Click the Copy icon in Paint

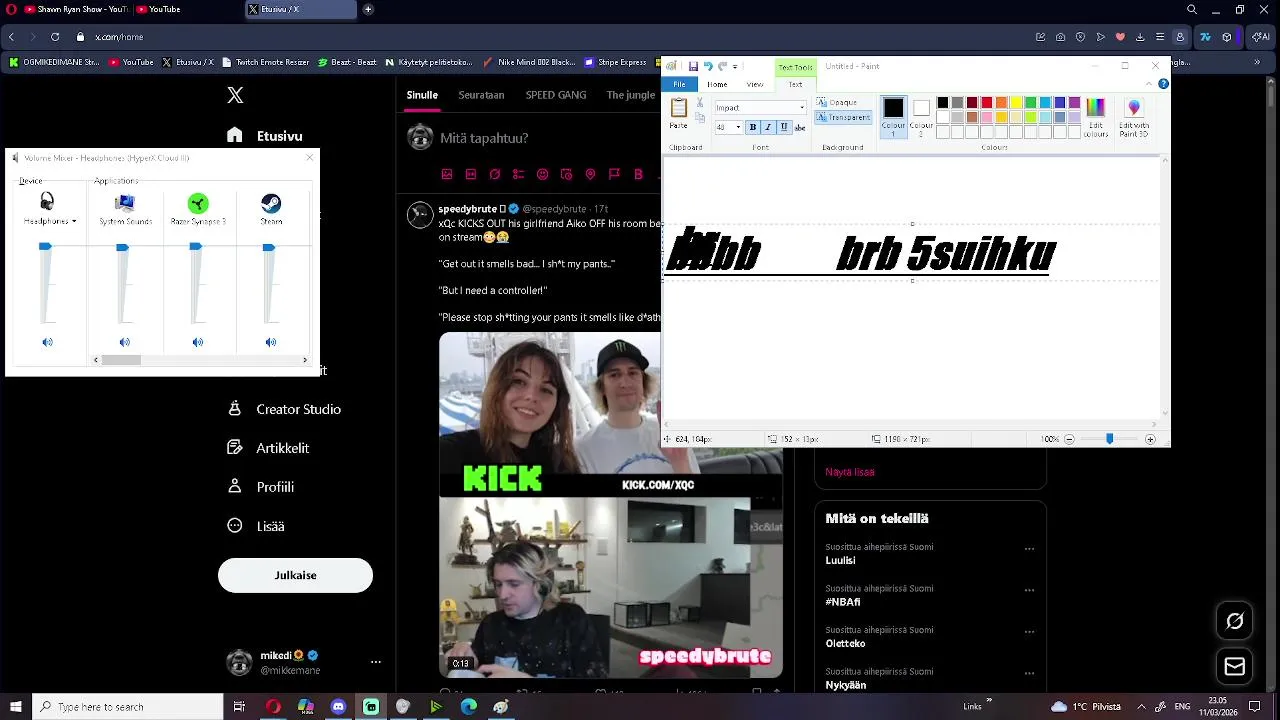699,117
